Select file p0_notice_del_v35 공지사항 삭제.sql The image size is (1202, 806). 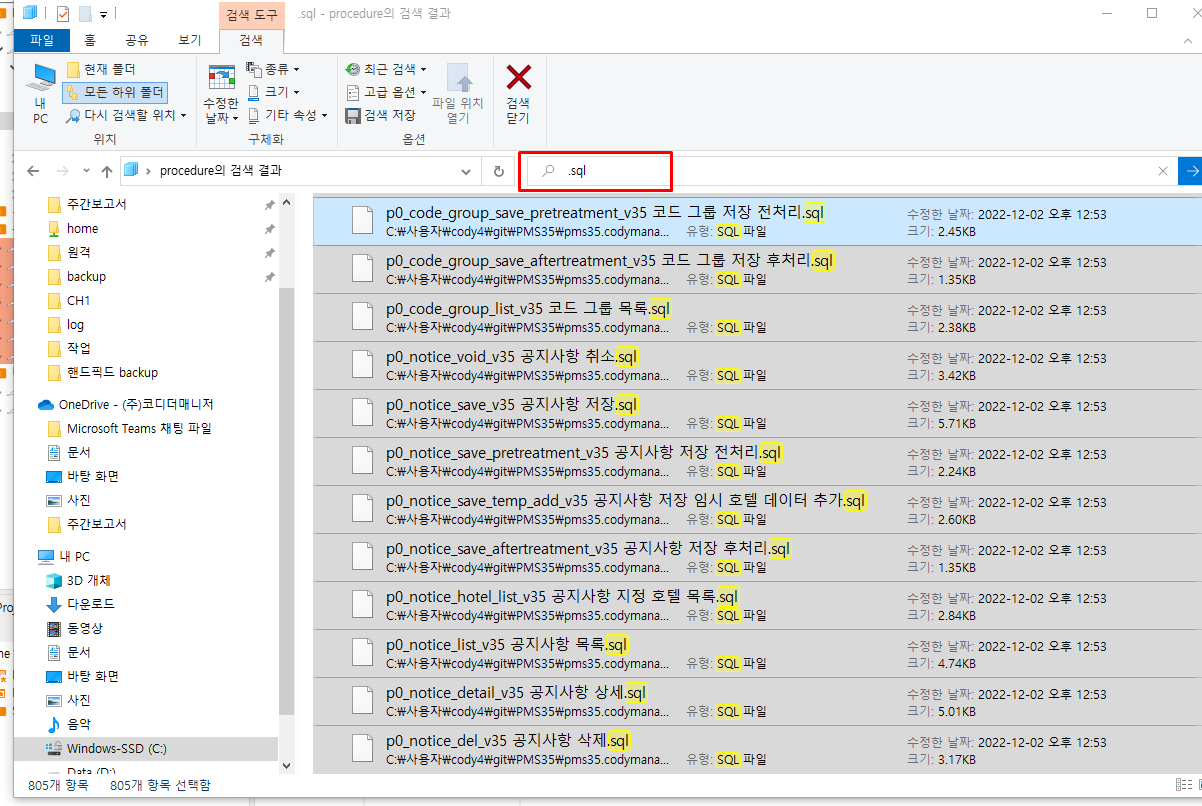click(x=758, y=750)
